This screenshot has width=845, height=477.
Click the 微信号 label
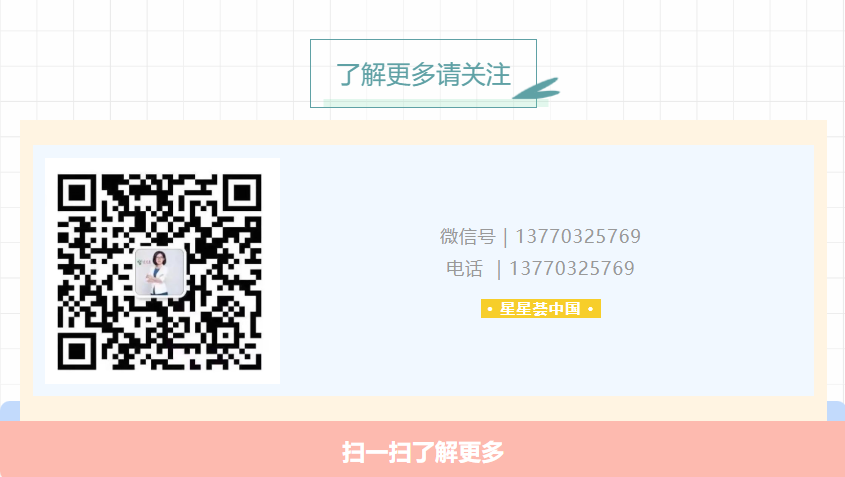[467, 236]
